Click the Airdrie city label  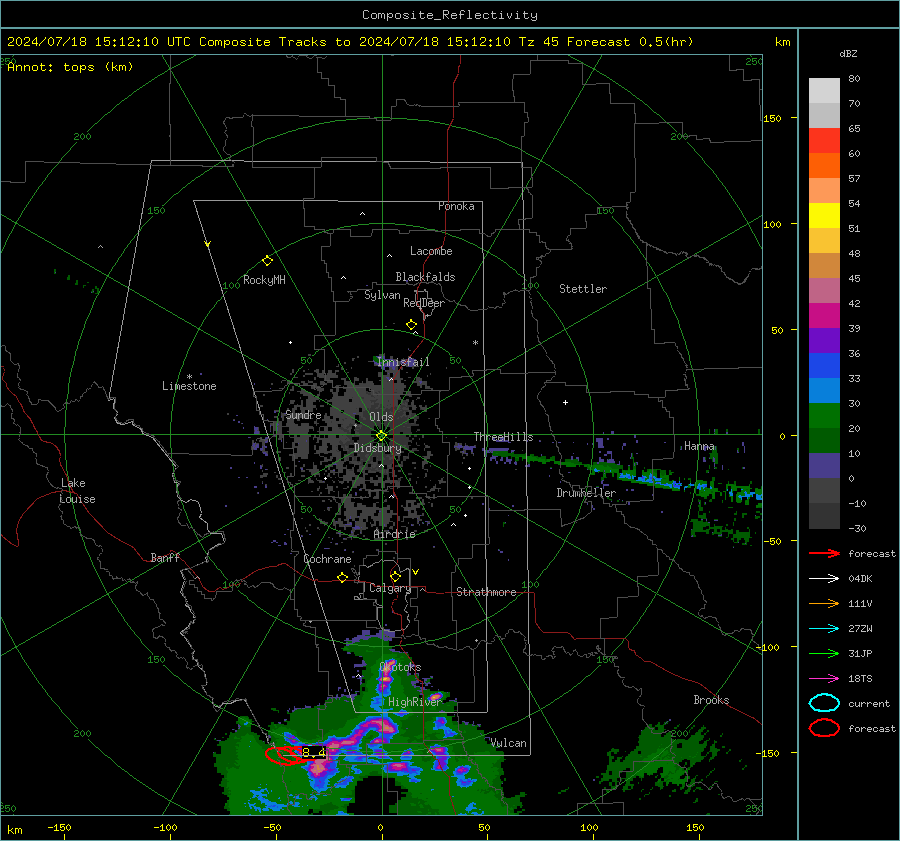tap(394, 534)
